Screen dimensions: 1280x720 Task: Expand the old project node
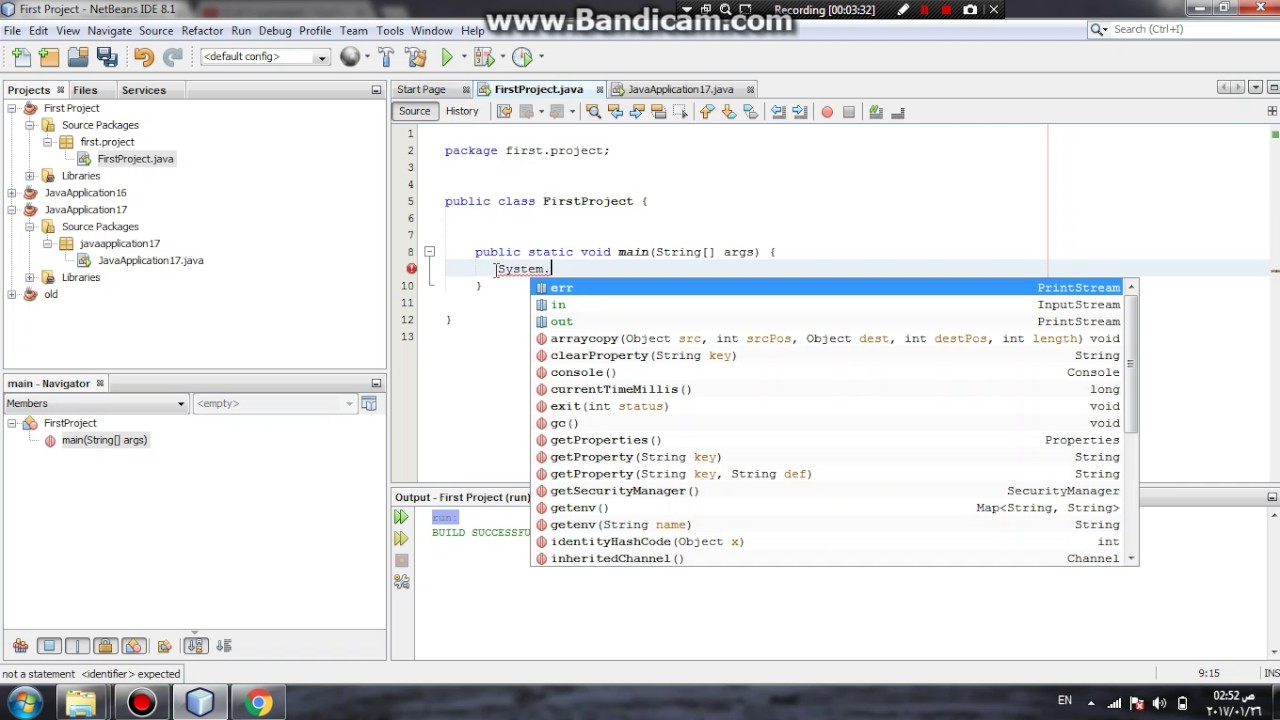pyautogui.click(x=12, y=295)
